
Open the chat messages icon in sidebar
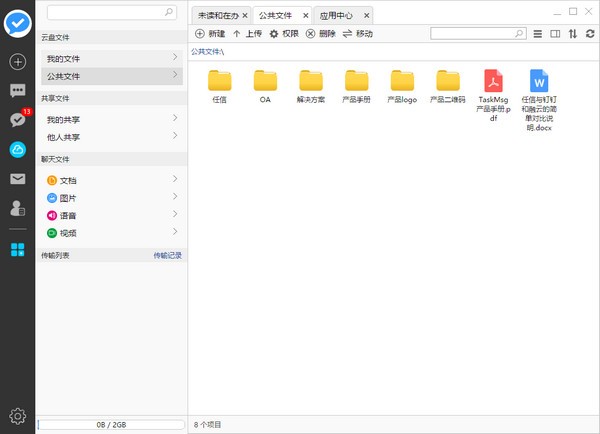(17, 91)
